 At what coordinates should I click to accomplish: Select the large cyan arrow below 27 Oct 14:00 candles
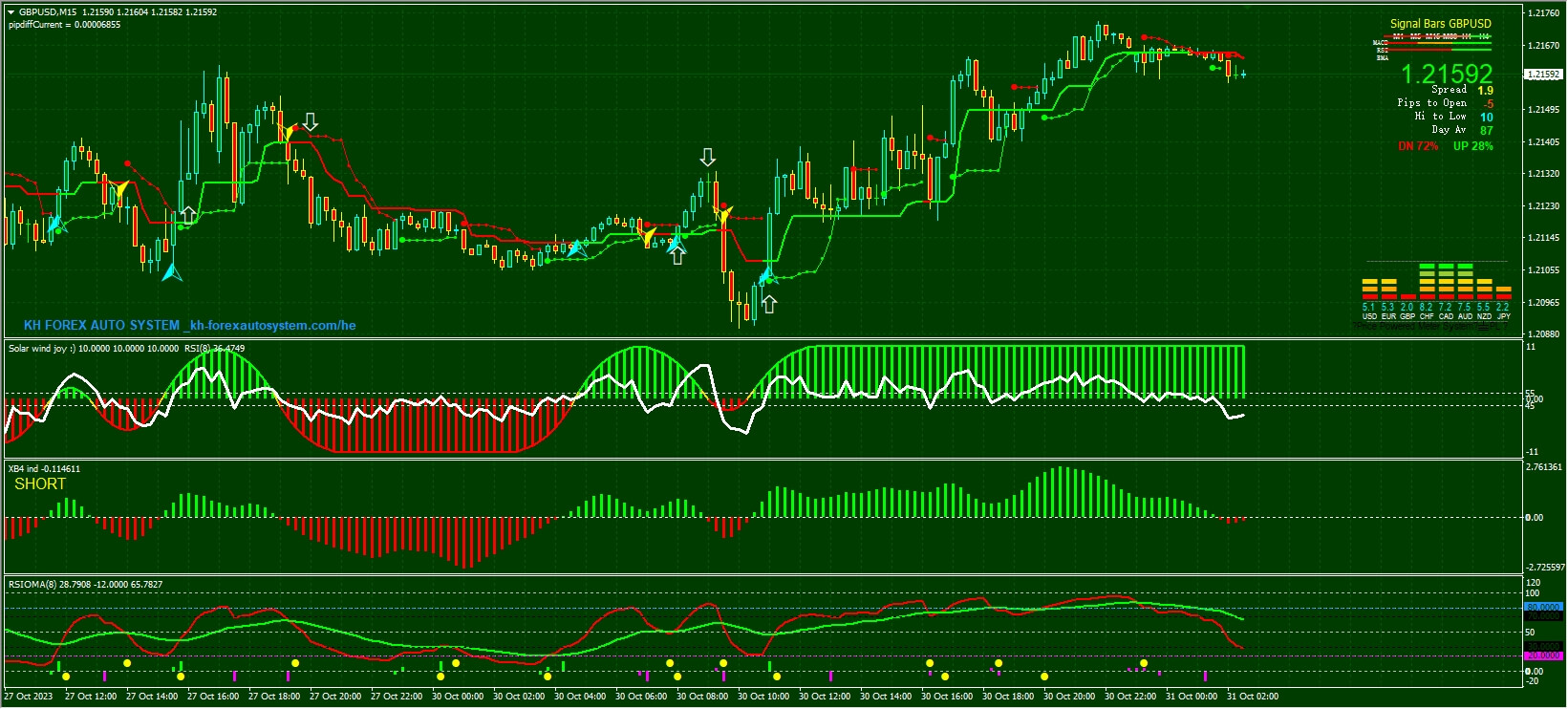click(x=172, y=271)
